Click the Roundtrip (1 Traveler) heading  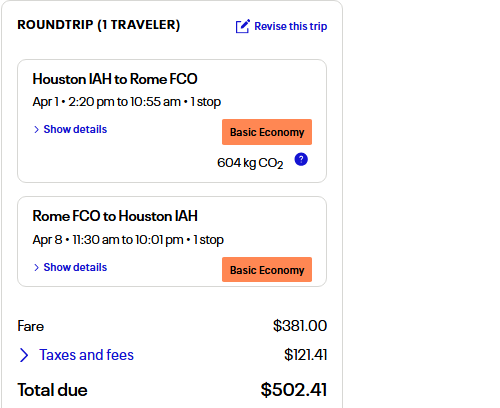(x=99, y=25)
